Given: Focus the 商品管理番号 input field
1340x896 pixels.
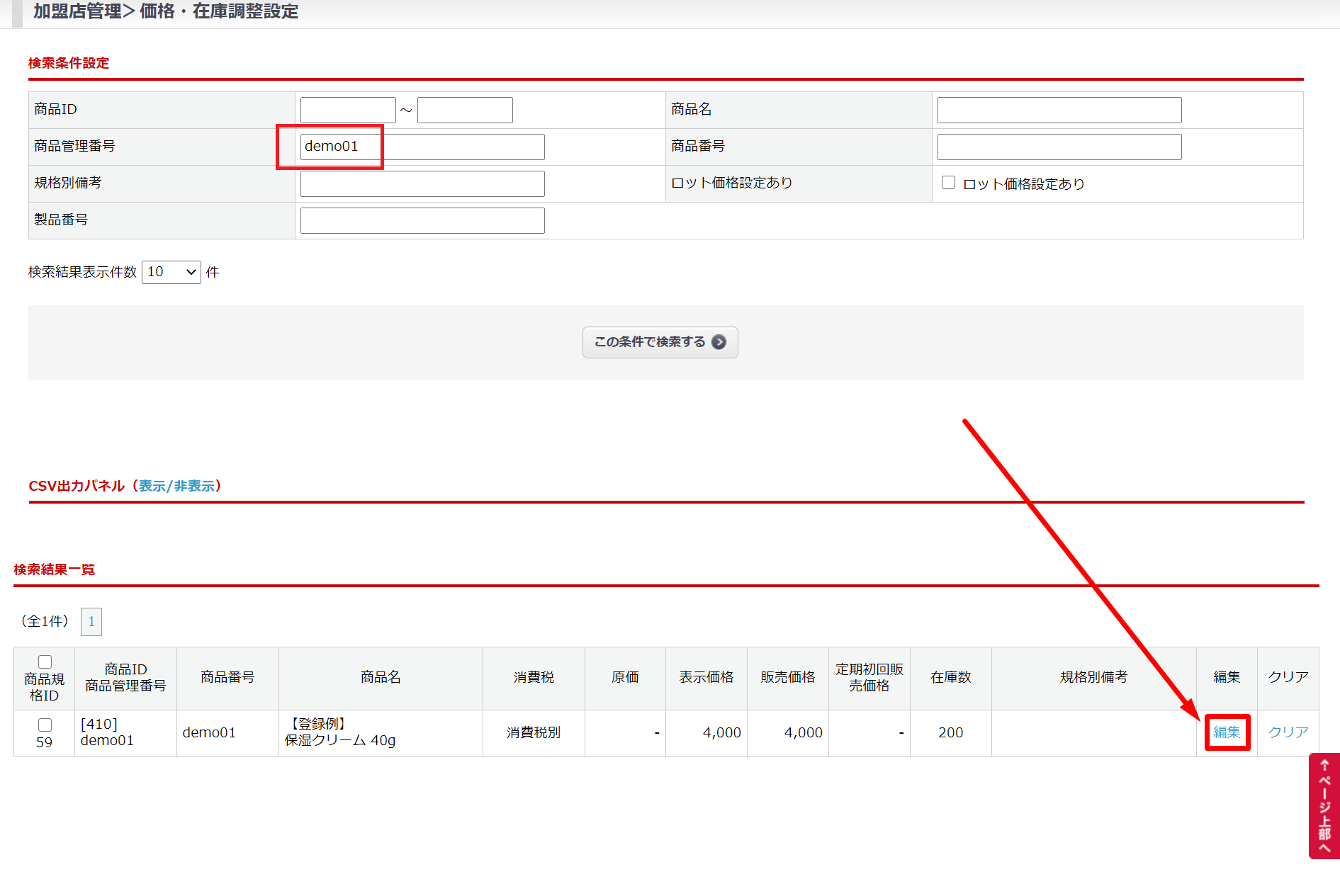Looking at the screenshot, I should pyautogui.click(x=422, y=147).
